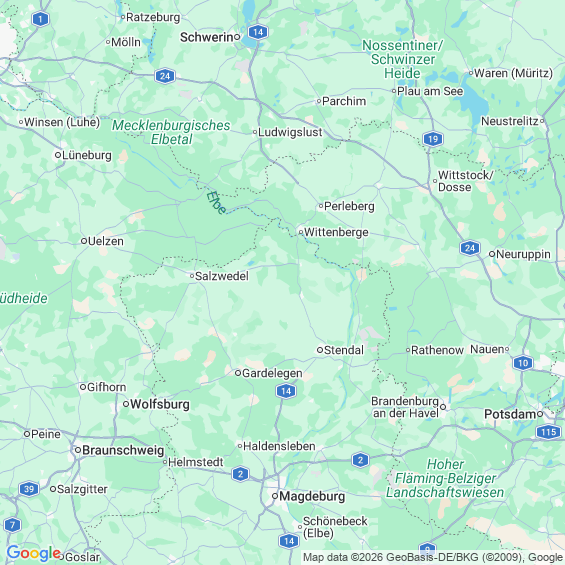This screenshot has height=565, width=565.
Task: Select Braunschweig on the map
Action: 123,450
